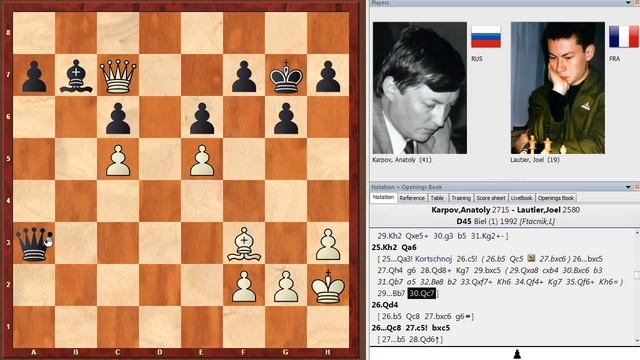Viewport: 640px width, 360px height.
Task: Select the black pawn on e6
Action: 202,118
